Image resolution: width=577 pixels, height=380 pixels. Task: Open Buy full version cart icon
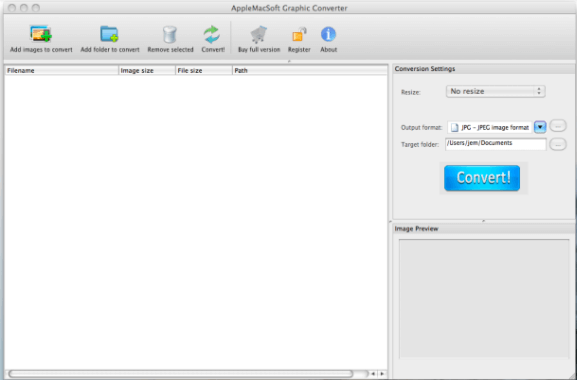click(259, 34)
